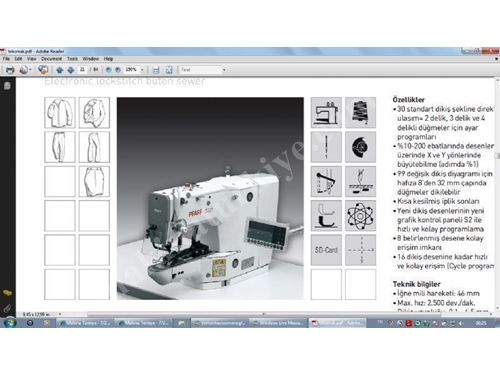Click the SD-Card pictogram

pyautogui.click(x=326, y=250)
